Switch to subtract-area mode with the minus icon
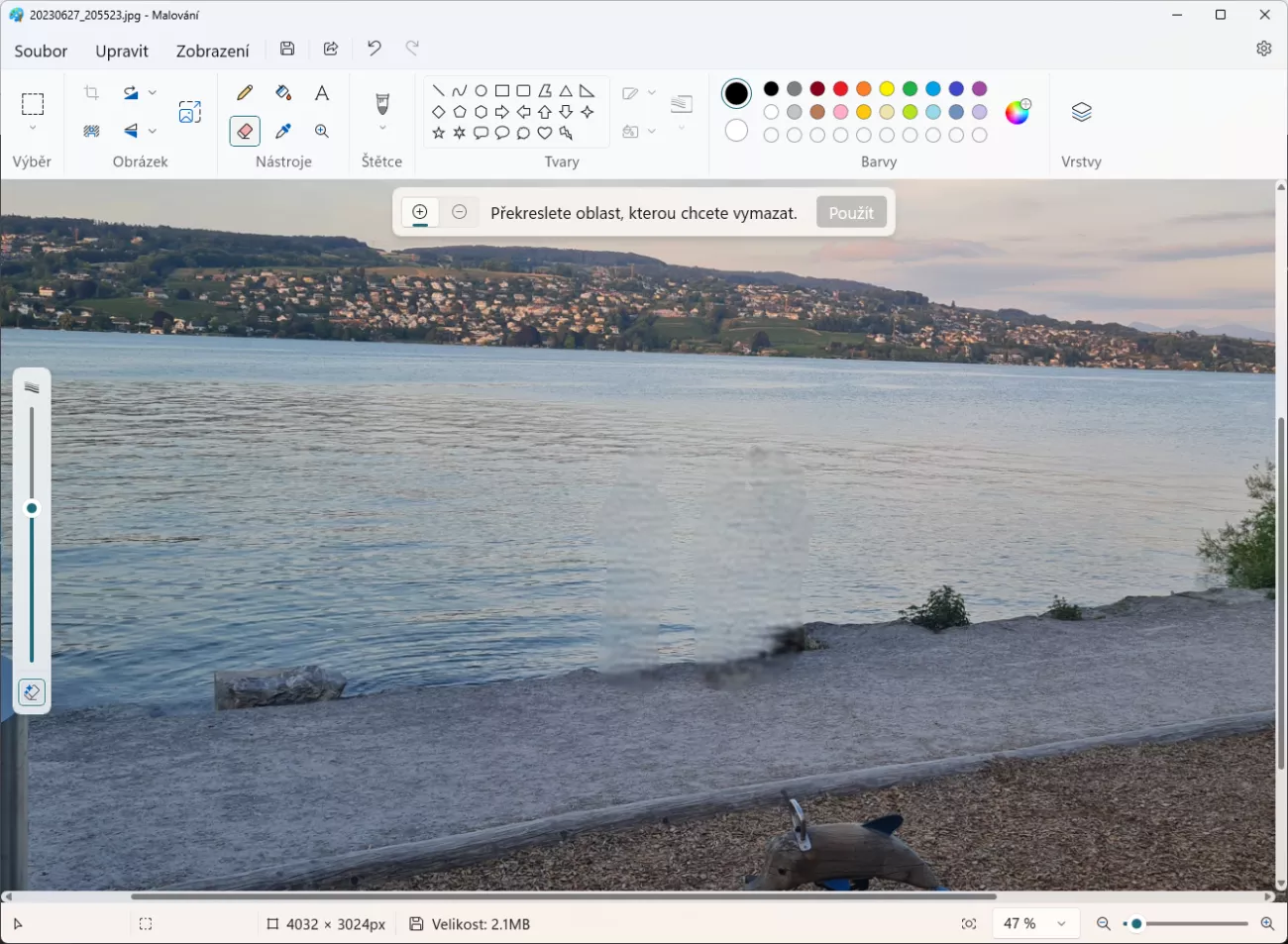The width and height of the screenshot is (1288, 944). tap(460, 212)
